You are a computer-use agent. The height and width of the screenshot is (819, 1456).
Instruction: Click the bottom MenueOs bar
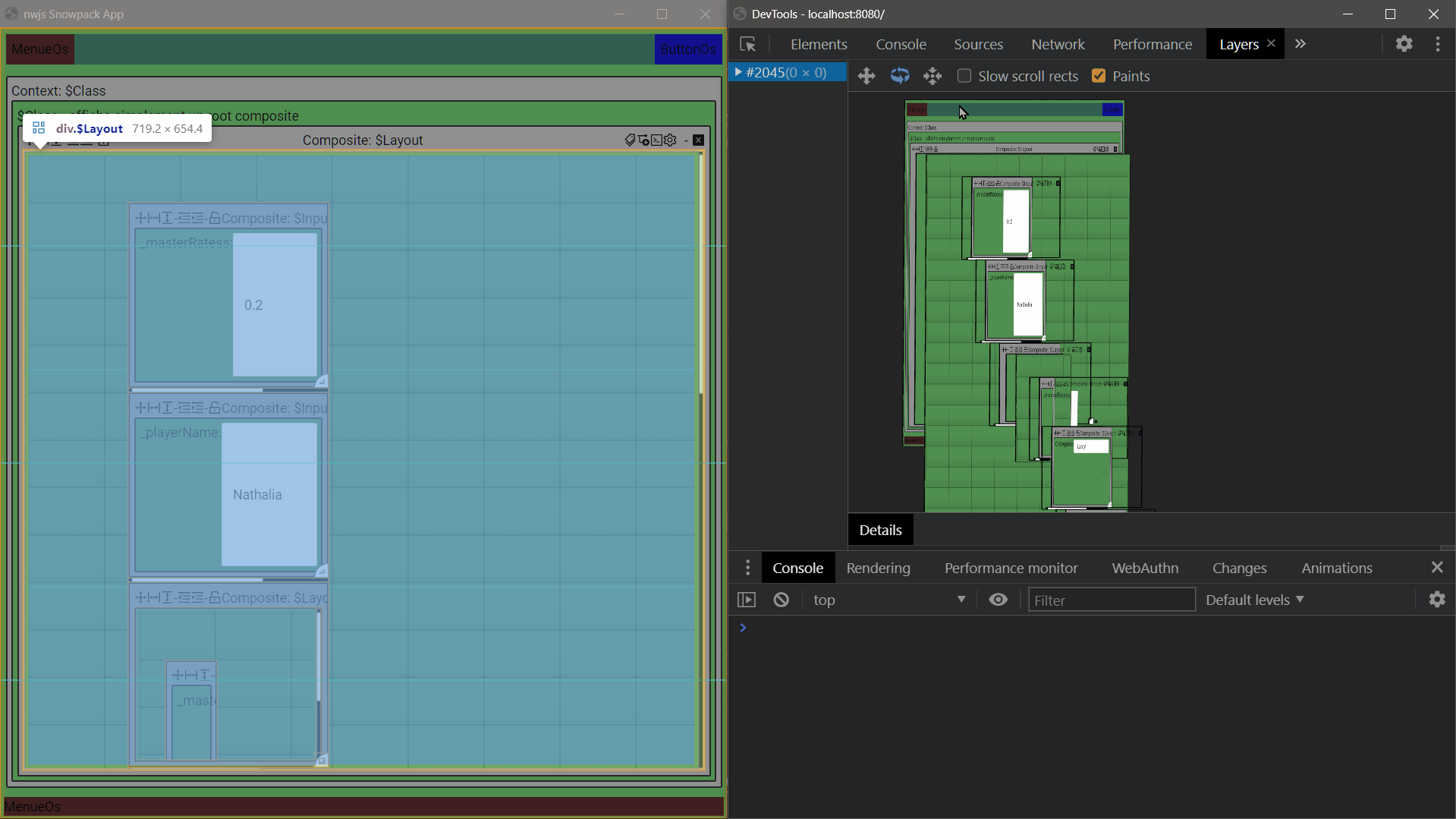(363, 806)
